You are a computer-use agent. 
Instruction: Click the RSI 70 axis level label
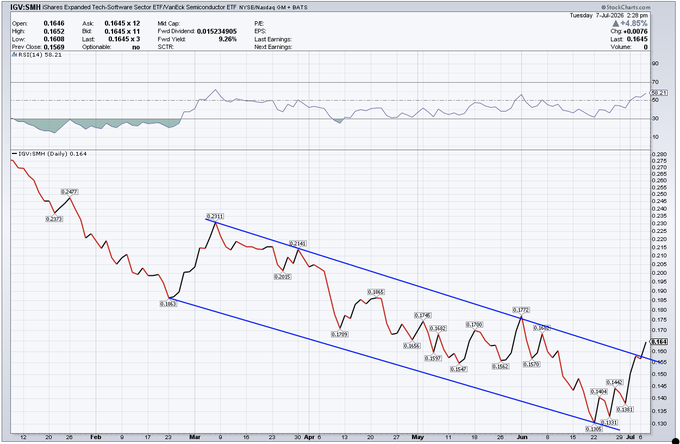(655, 82)
